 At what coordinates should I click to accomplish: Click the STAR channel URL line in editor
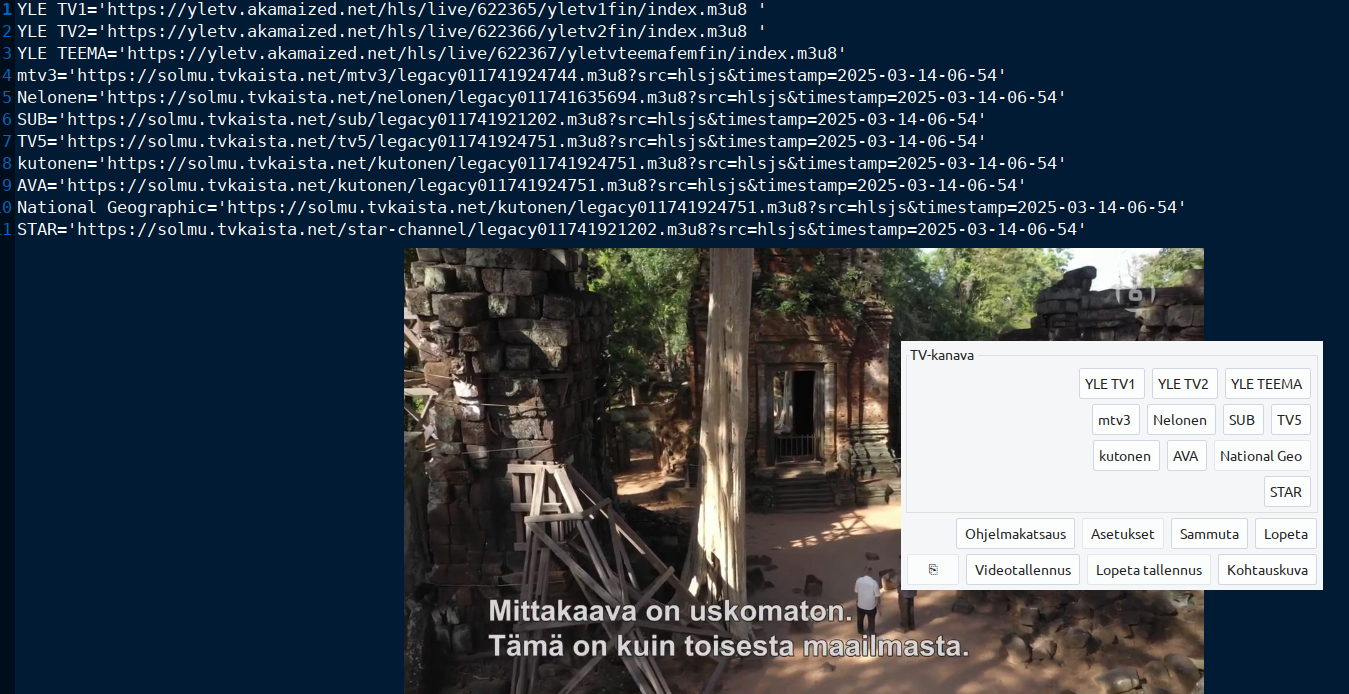tap(551, 230)
